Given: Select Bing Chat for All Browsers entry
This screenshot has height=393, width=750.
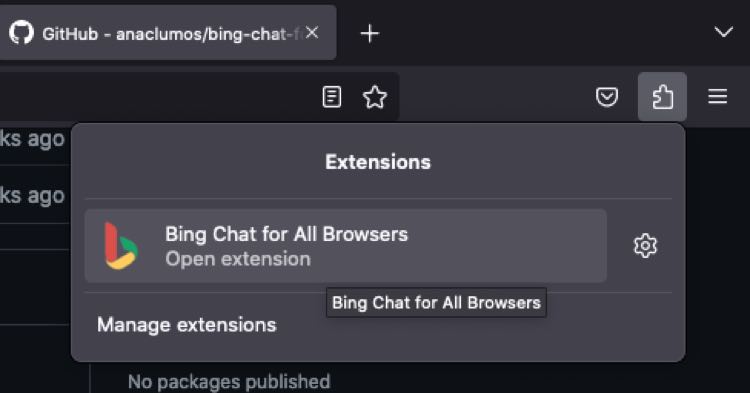Looking at the screenshot, I should 346,246.
